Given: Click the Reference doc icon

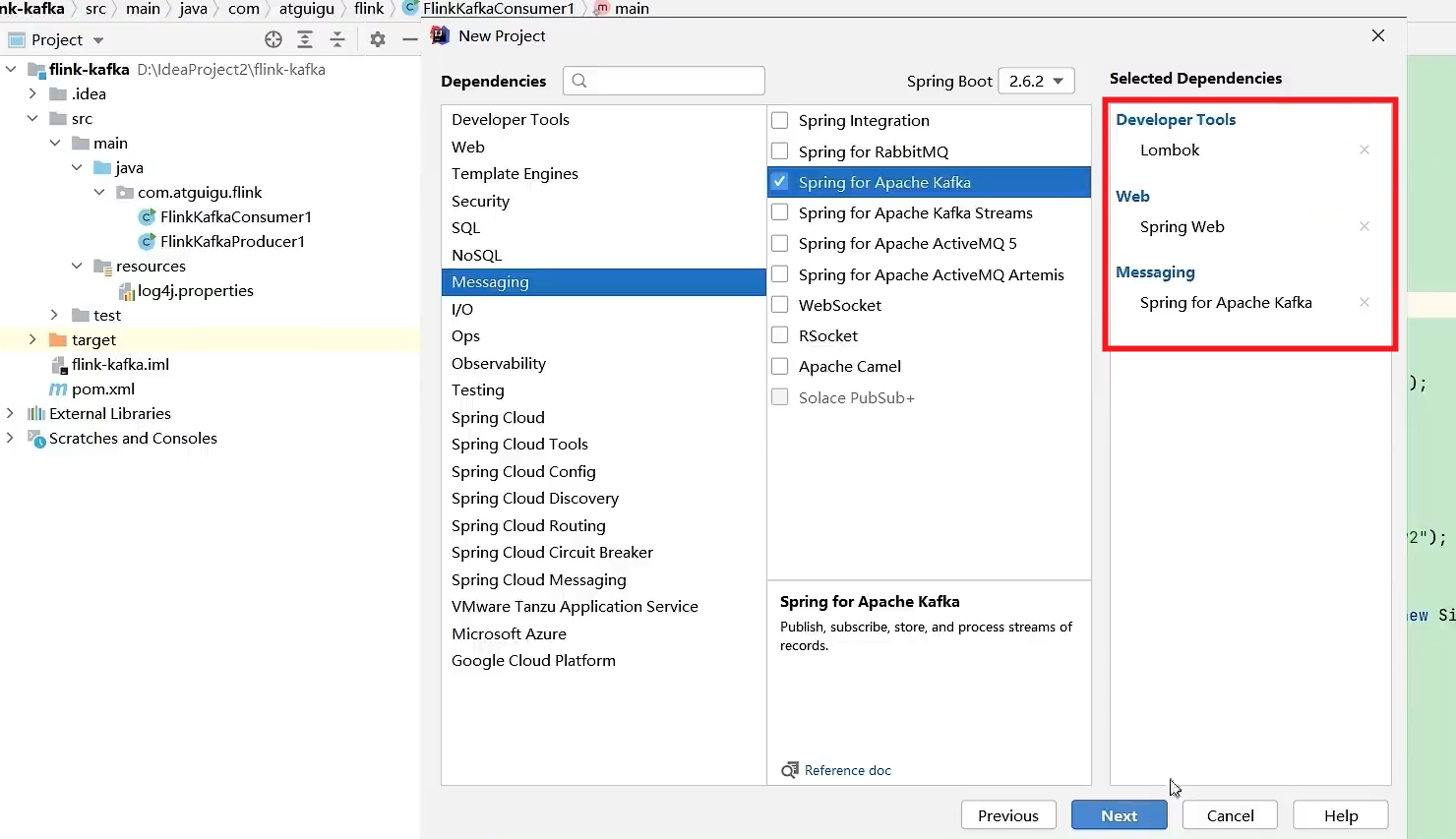Looking at the screenshot, I should click(x=790, y=770).
